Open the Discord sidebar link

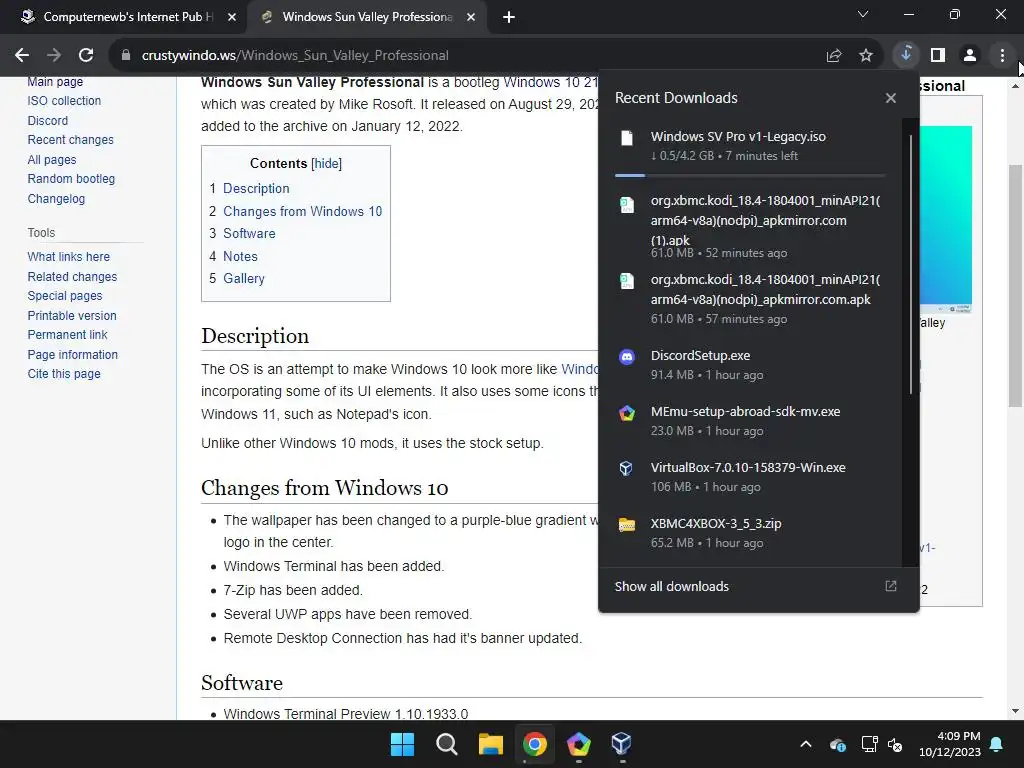tap(48, 121)
